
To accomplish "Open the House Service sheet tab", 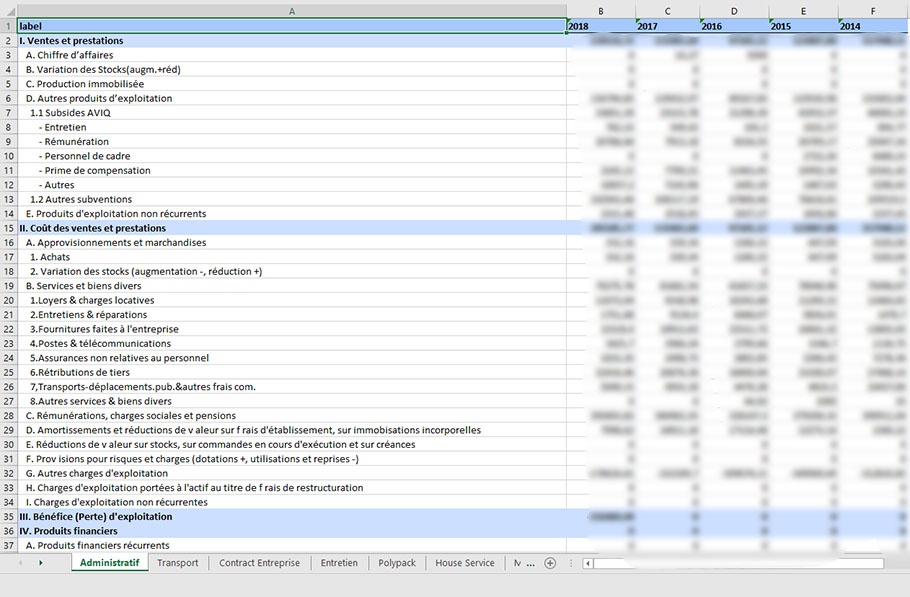I will [x=465, y=564].
